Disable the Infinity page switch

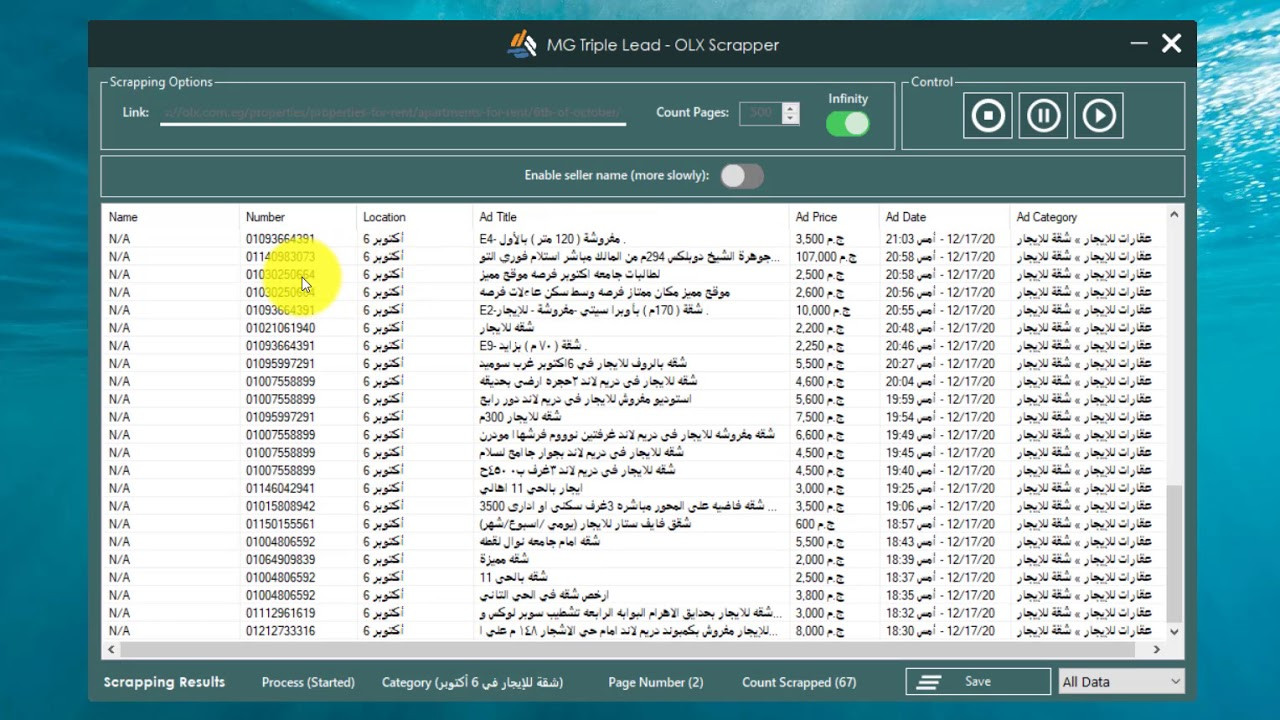(x=847, y=122)
